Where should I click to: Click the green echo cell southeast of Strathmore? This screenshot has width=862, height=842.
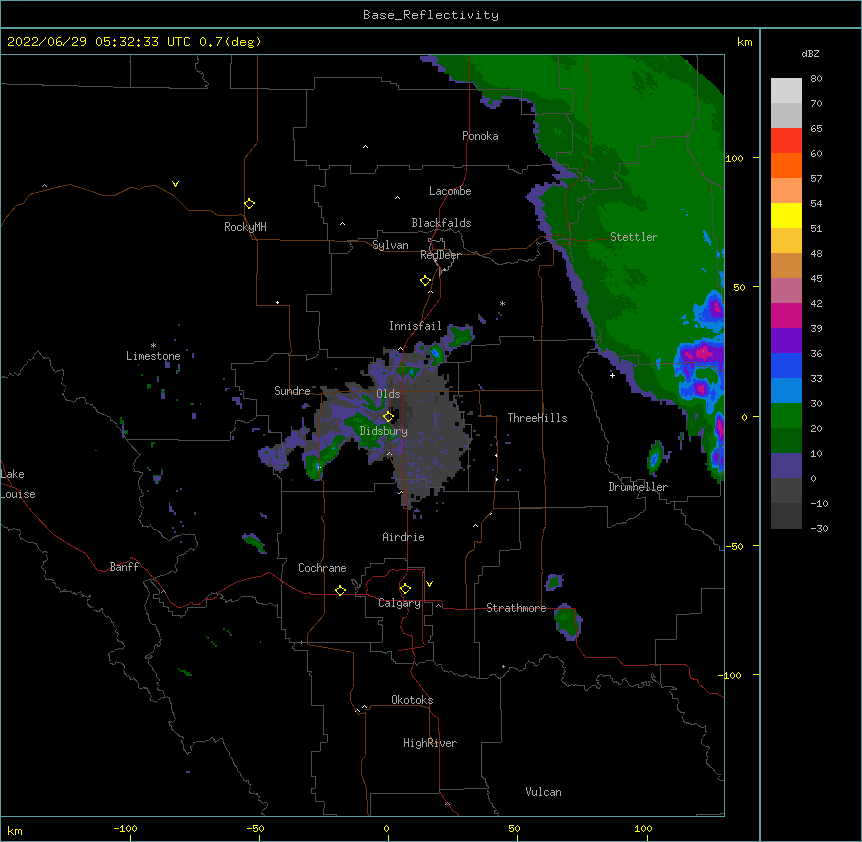[567, 622]
